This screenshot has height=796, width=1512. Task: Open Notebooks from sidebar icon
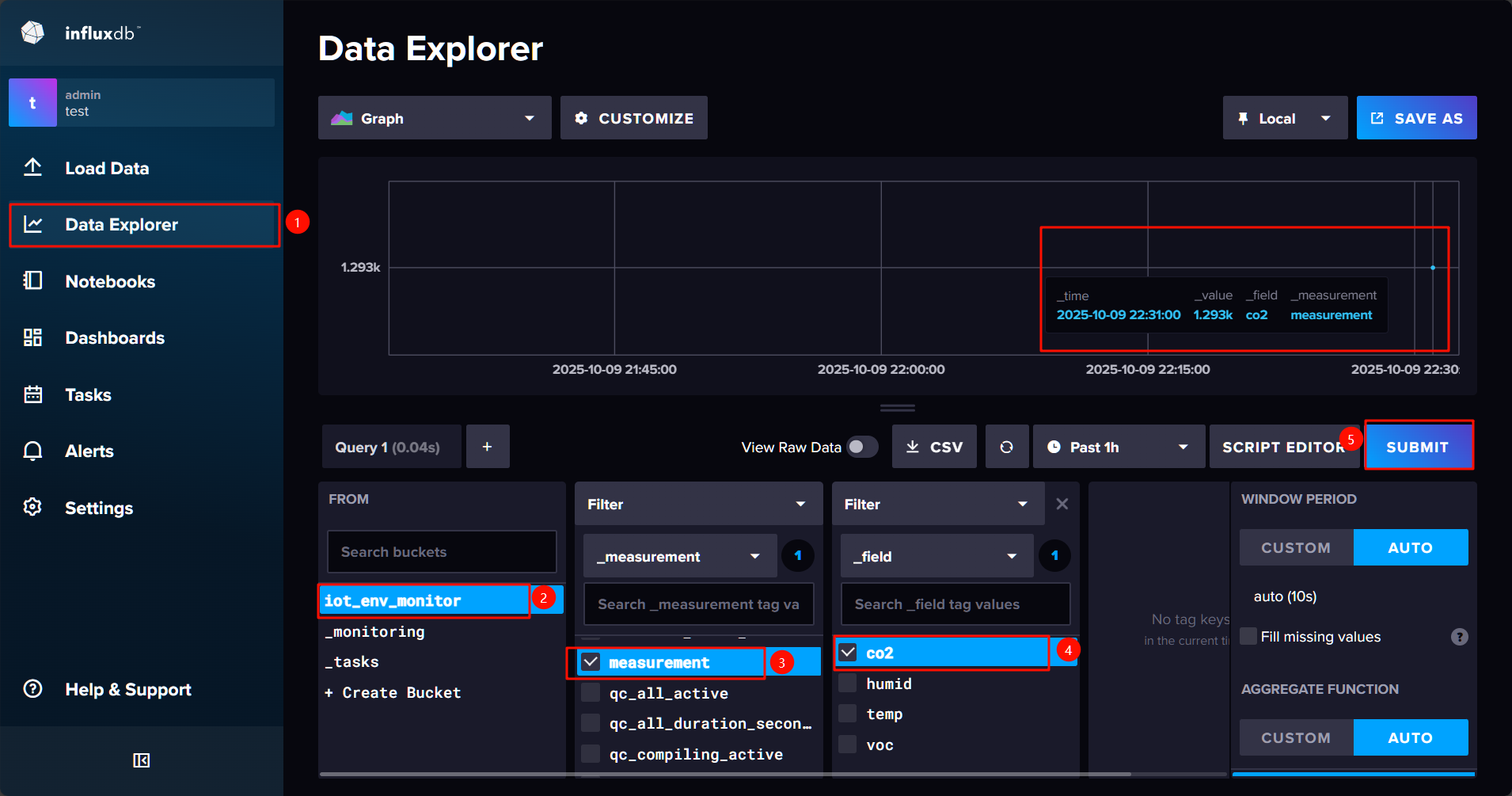pos(32,281)
